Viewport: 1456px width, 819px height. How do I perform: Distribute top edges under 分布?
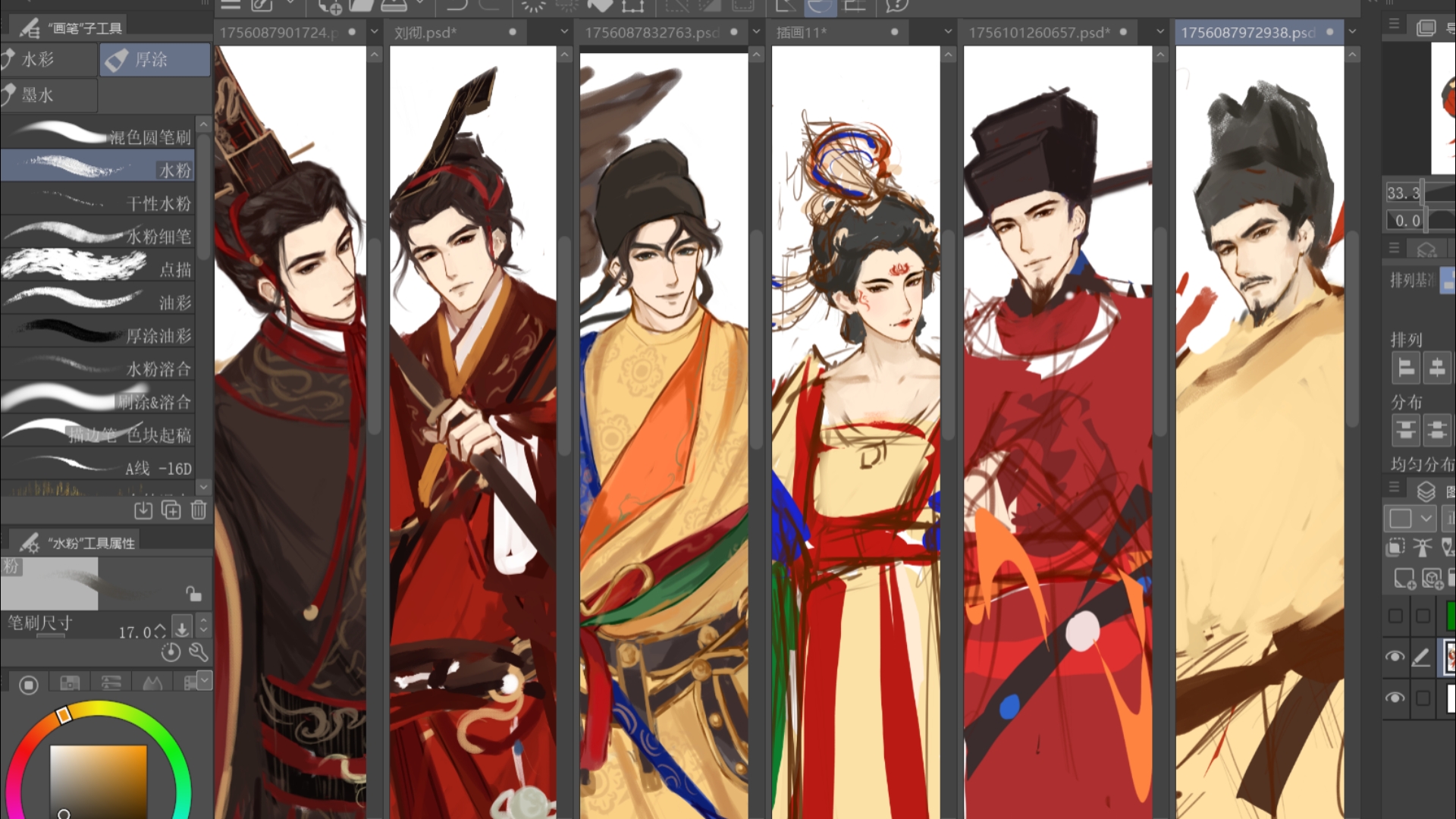coord(1406,430)
